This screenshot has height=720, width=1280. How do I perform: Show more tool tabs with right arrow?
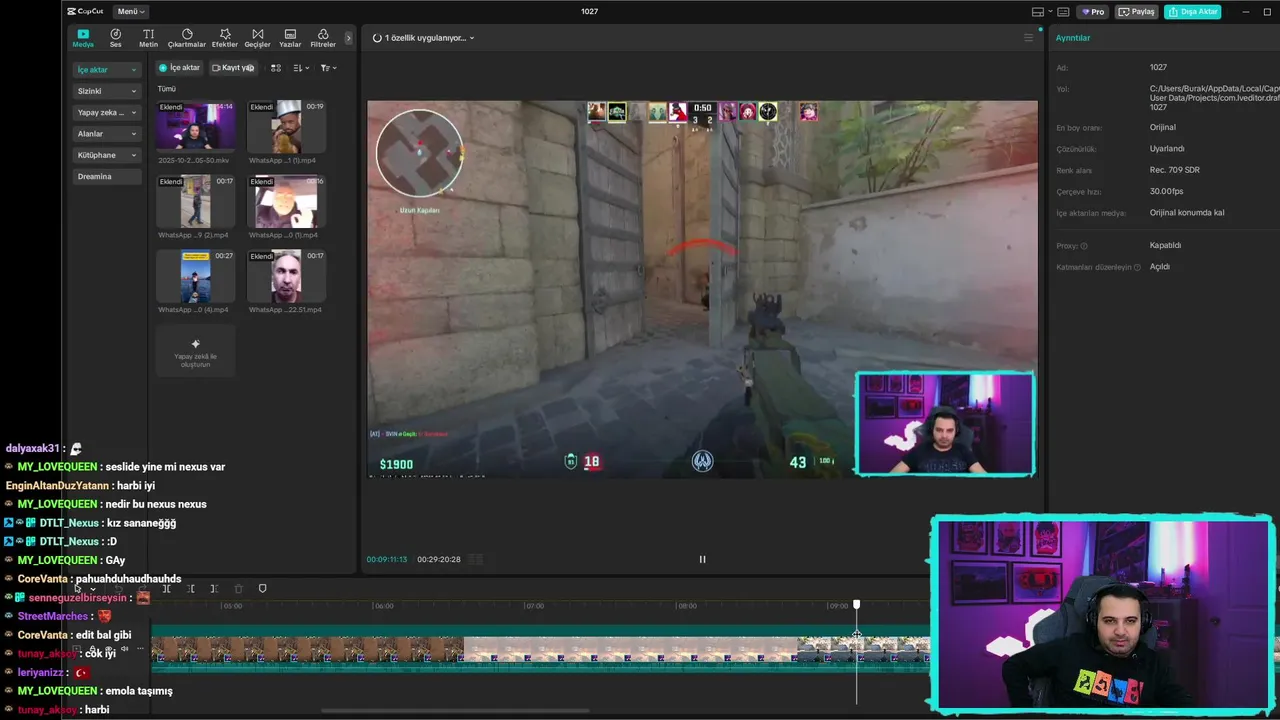pyautogui.click(x=348, y=38)
